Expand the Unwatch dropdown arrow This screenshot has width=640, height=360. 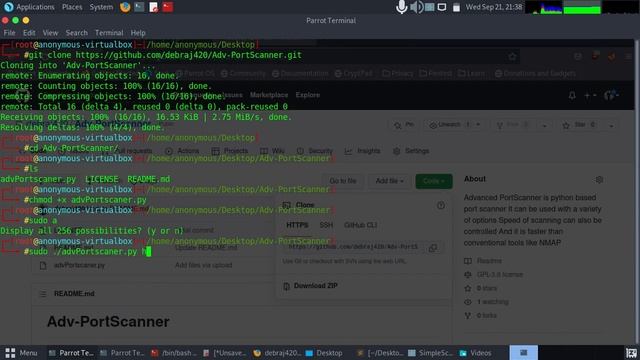click(x=478, y=125)
